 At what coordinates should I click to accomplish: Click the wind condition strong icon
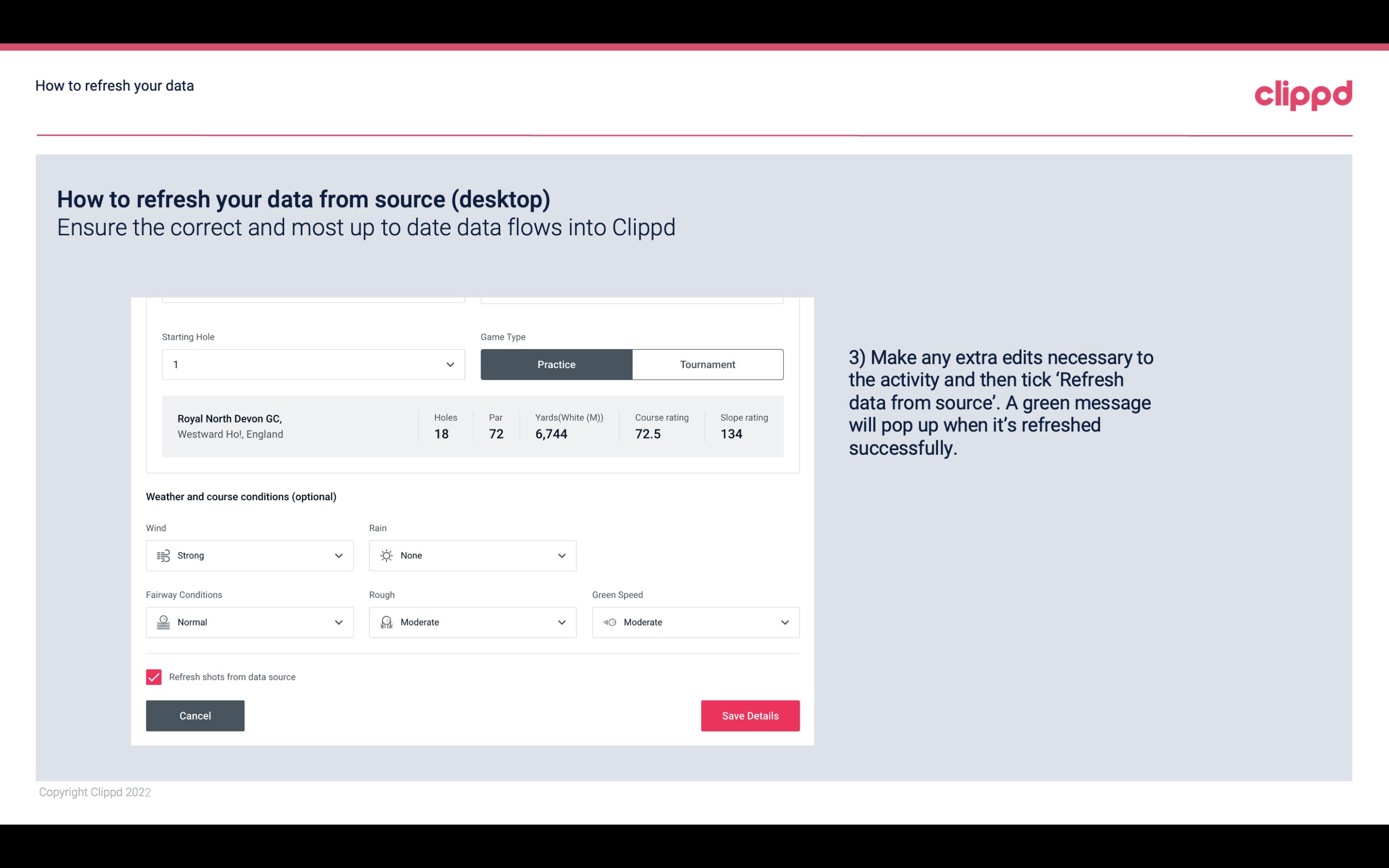point(163,555)
